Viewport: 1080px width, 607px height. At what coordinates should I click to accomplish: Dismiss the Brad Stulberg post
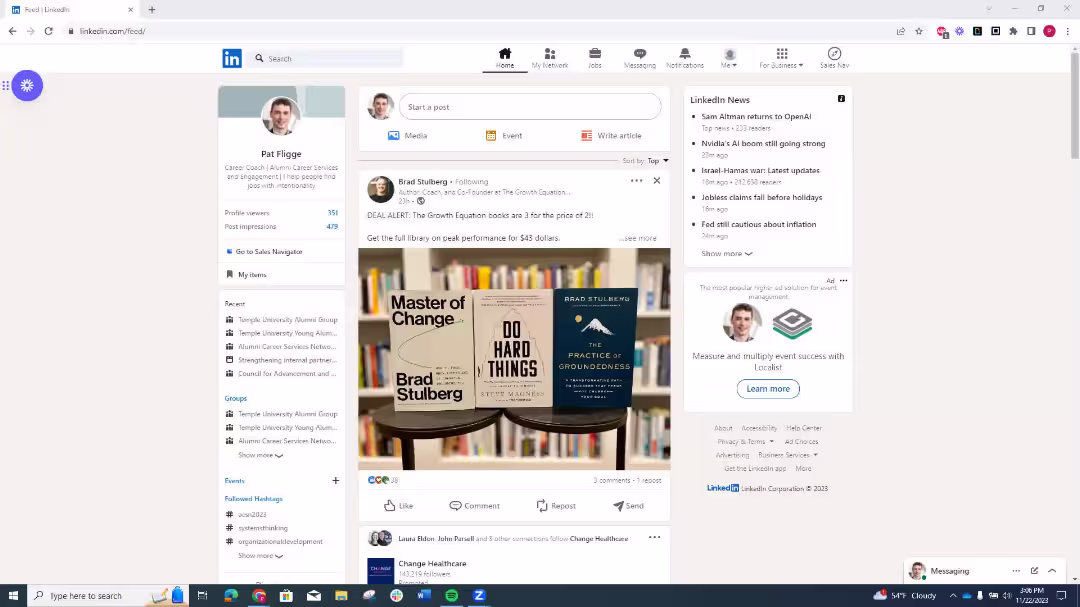coord(657,181)
